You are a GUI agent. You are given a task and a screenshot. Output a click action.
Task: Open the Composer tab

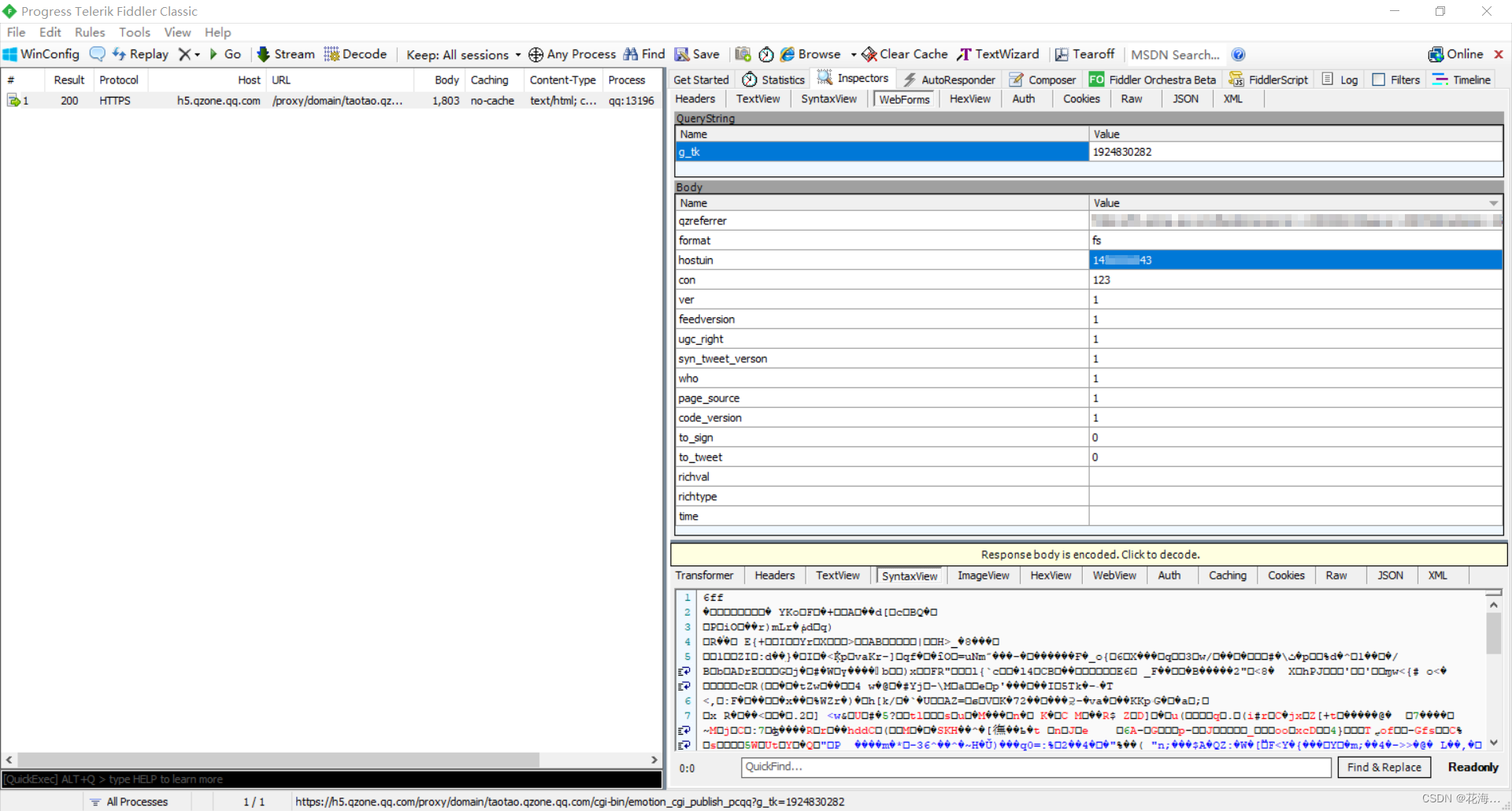1043,80
